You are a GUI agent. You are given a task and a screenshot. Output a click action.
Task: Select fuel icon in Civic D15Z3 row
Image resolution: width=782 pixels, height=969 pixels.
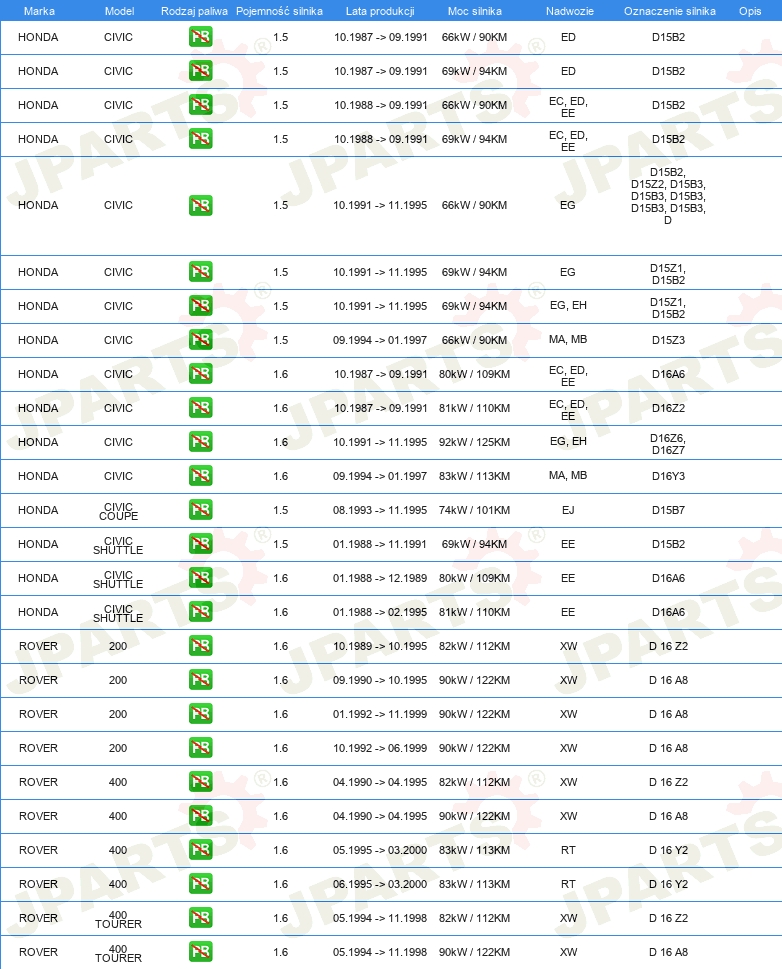coord(200,340)
